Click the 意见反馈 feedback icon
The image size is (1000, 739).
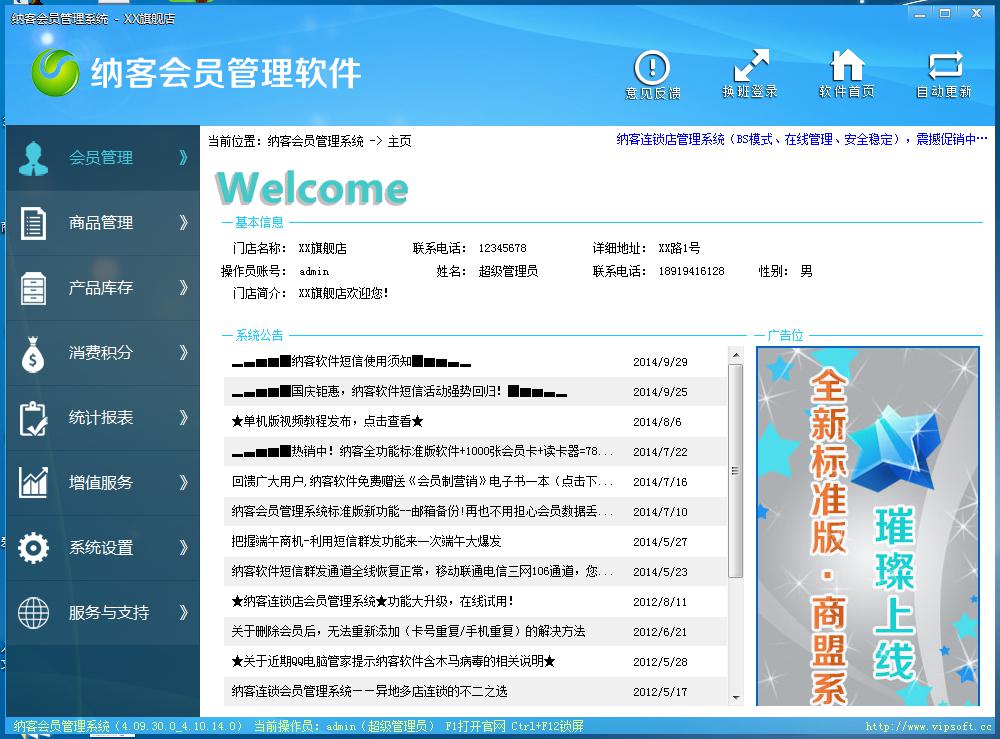pyautogui.click(x=652, y=68)
